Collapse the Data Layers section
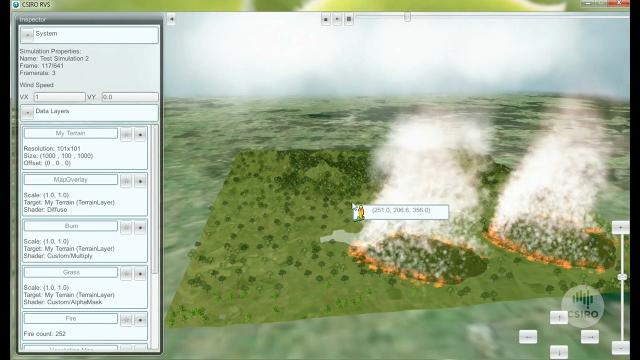640x360 pixels. pyautogui.click(x=27, y=113)
